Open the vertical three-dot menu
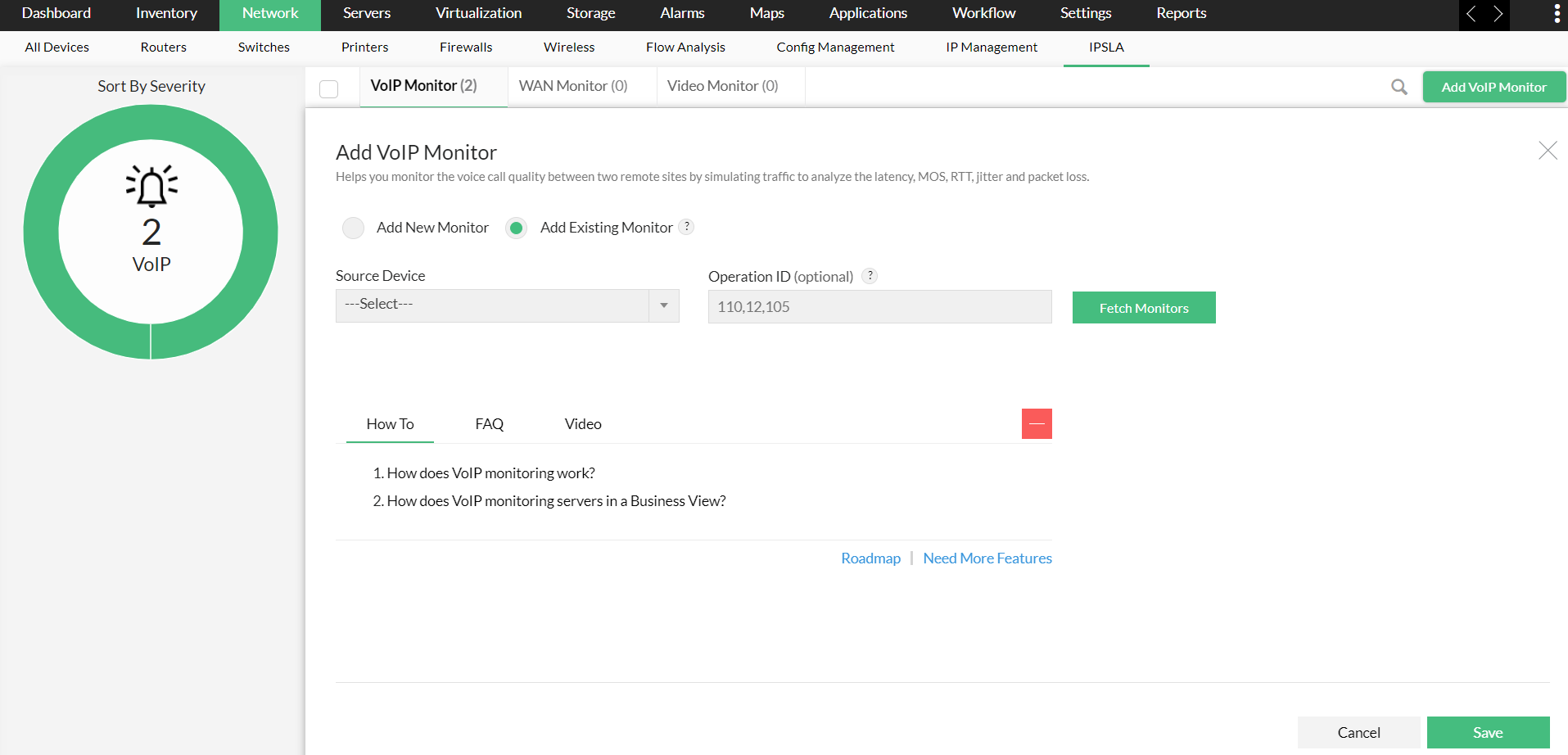Image resolution: width=1568 pixels, height=755 pixels. coord(1557,13)
